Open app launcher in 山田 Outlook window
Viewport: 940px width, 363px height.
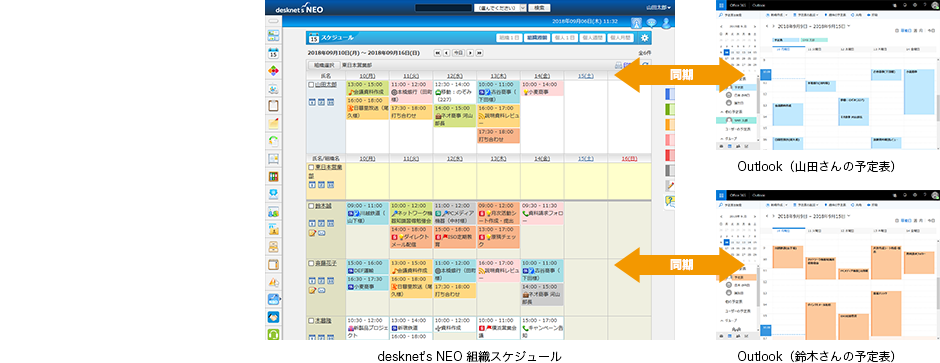tap(721, 4)
